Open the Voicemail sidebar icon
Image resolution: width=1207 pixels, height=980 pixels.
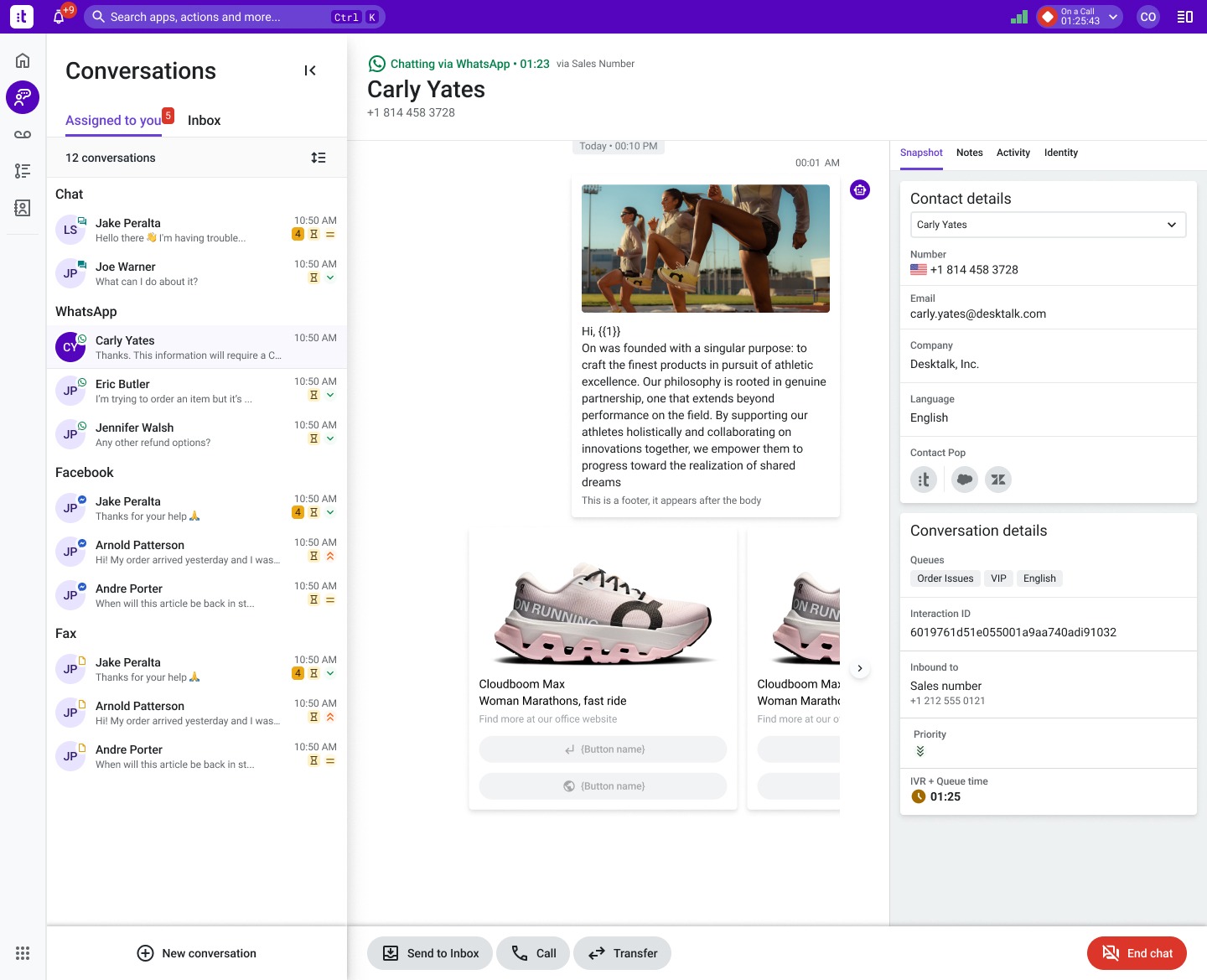[23, 134]
